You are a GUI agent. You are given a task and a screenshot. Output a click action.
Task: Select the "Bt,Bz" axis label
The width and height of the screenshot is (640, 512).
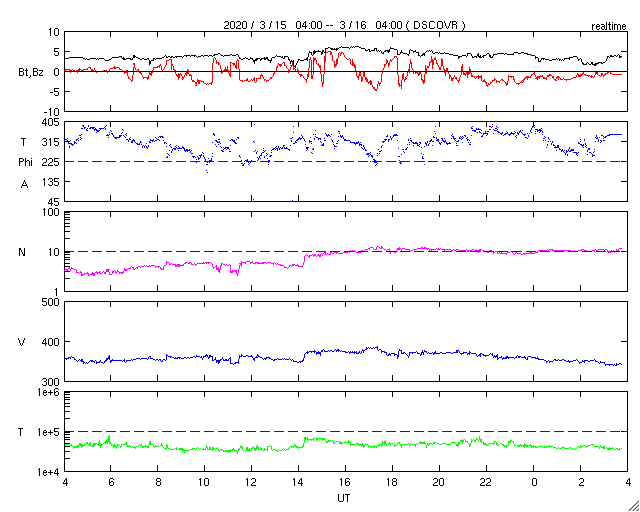tap(31, 73)
